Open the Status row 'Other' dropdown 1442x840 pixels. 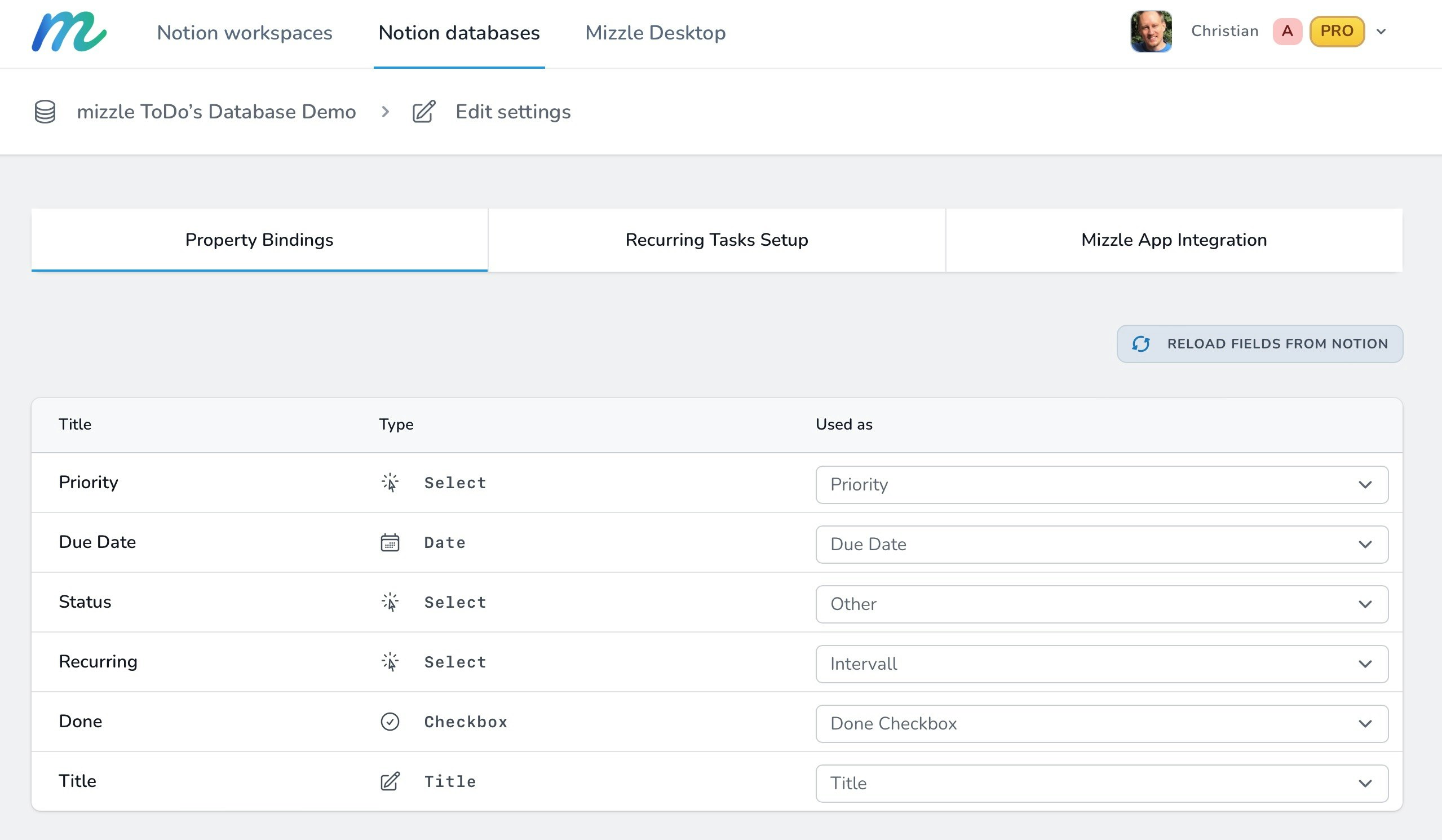coord(1102,604)
